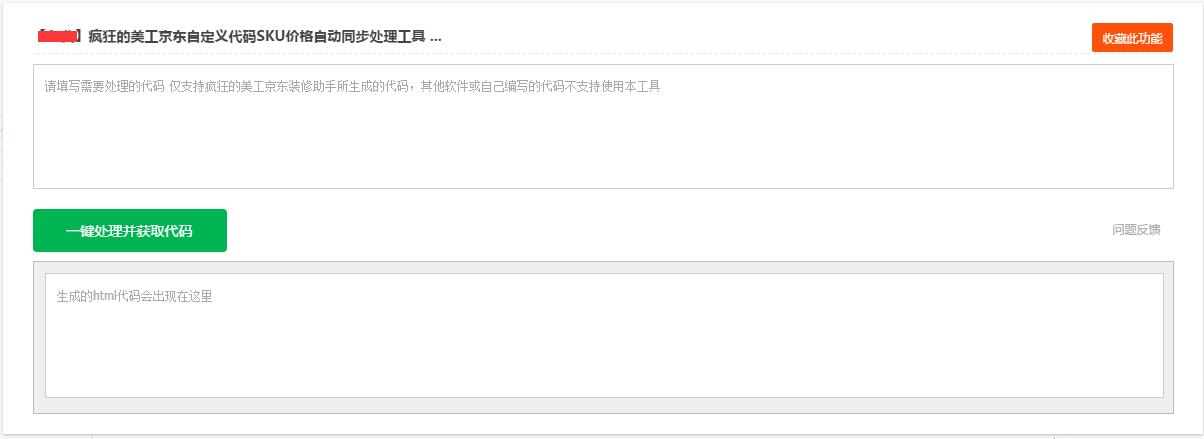The image size is (1204, 439).
Task: Open the 问题反馈 feedback link
Action: coord(1136,230)
